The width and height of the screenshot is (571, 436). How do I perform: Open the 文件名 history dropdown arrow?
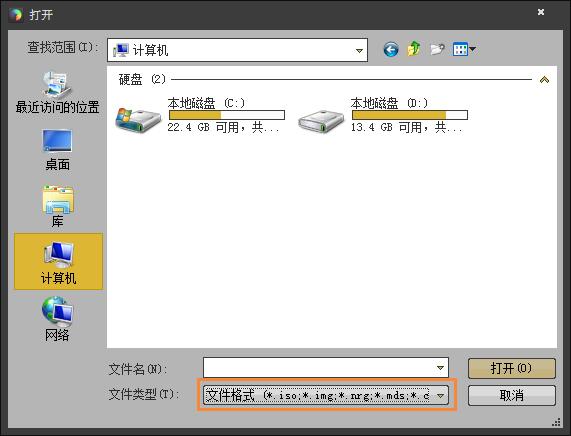[x=440, y=368]
